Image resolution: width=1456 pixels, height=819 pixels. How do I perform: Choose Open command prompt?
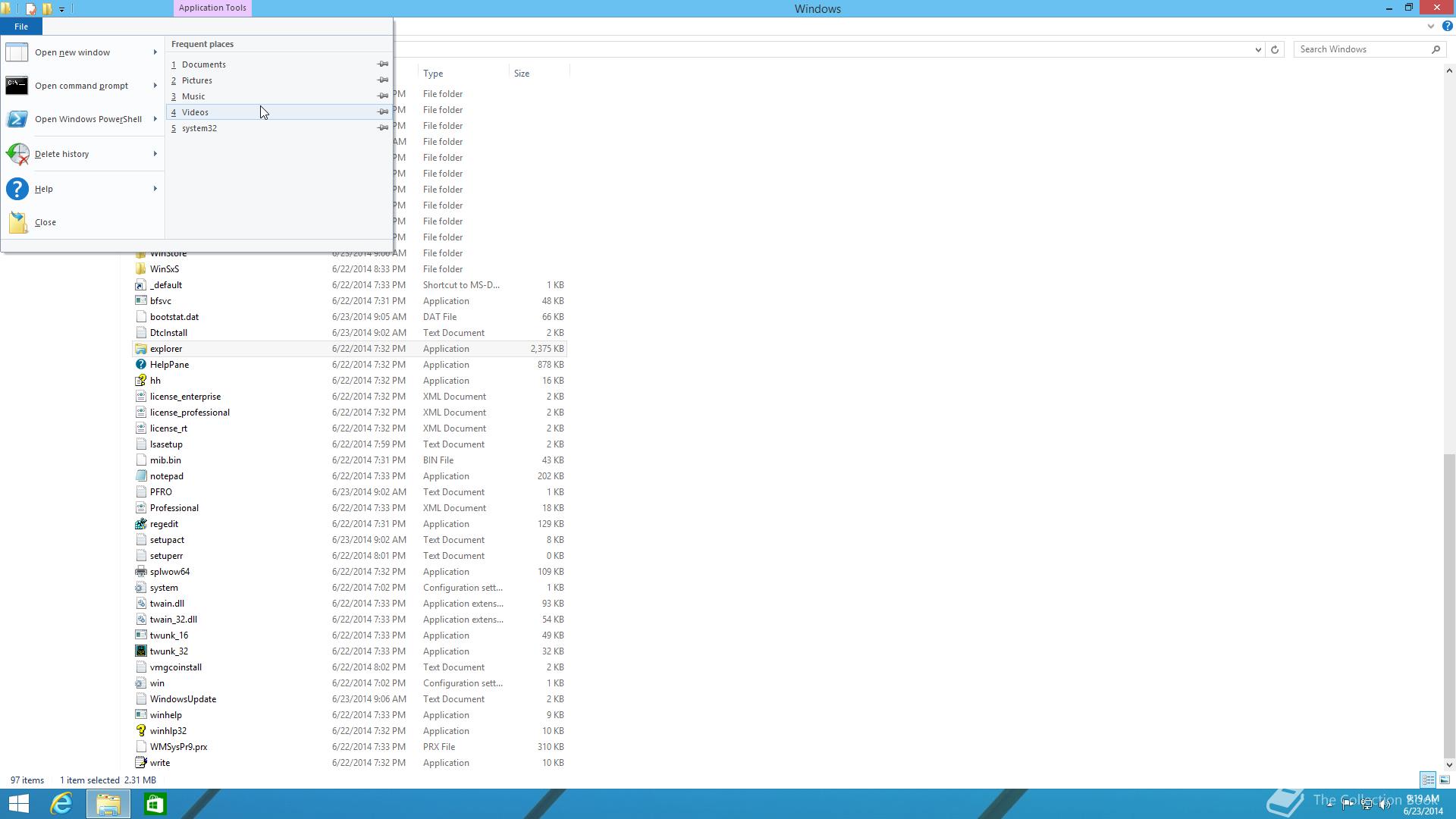tap(81, 86)
